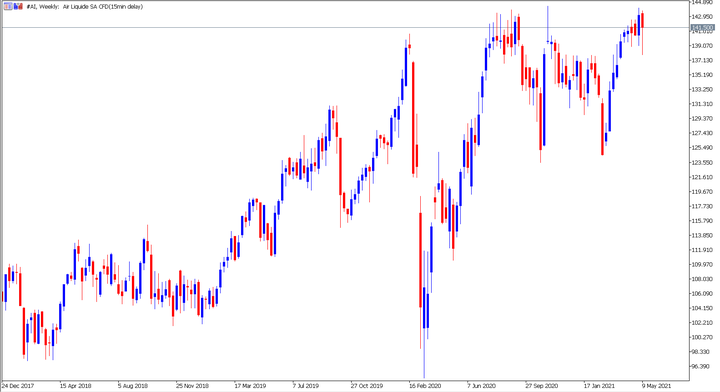Viewport: 720px width, 392px height.
Task: Click the 100.270 price scale label
Action: (x=703, y=337)
